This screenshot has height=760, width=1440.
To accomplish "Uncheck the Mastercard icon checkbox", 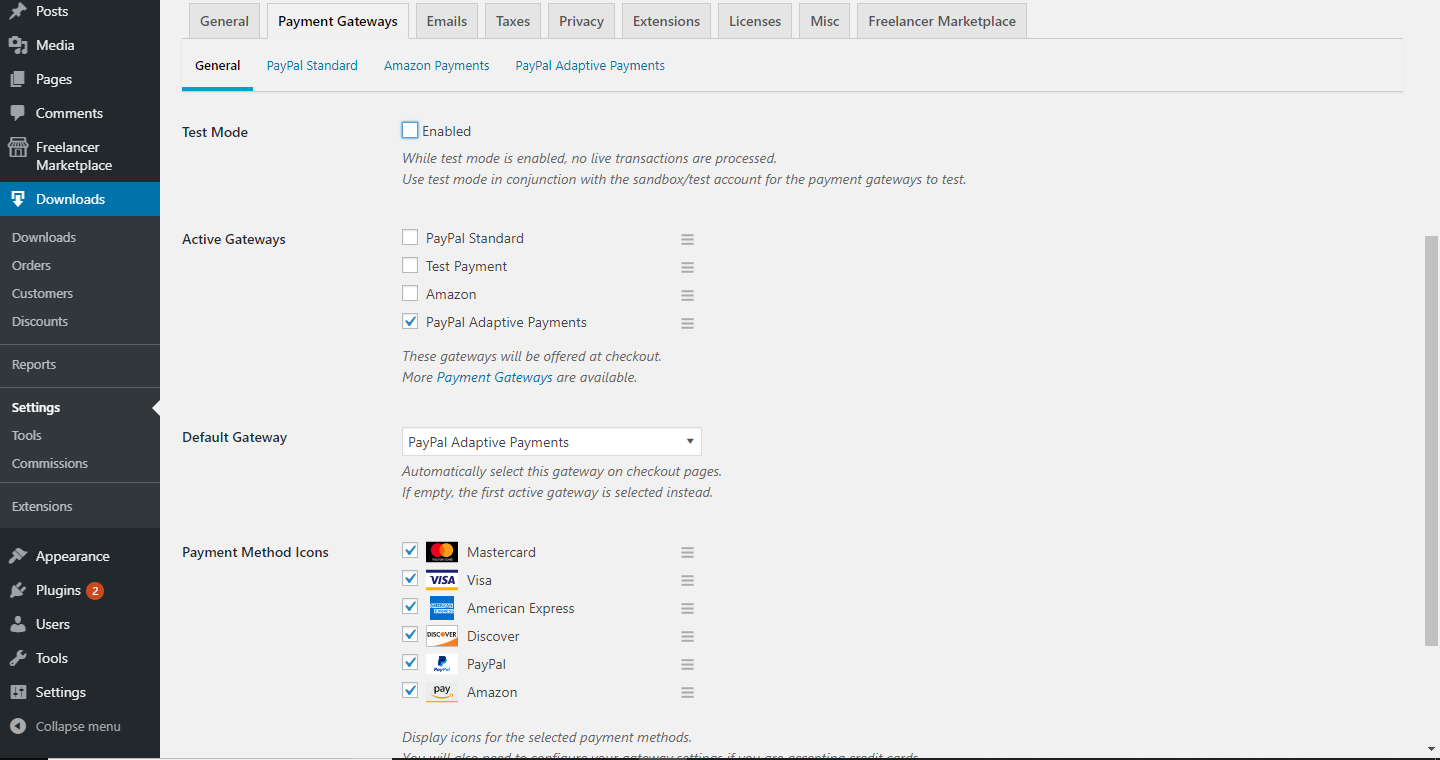I will click(x=410, y=550).
